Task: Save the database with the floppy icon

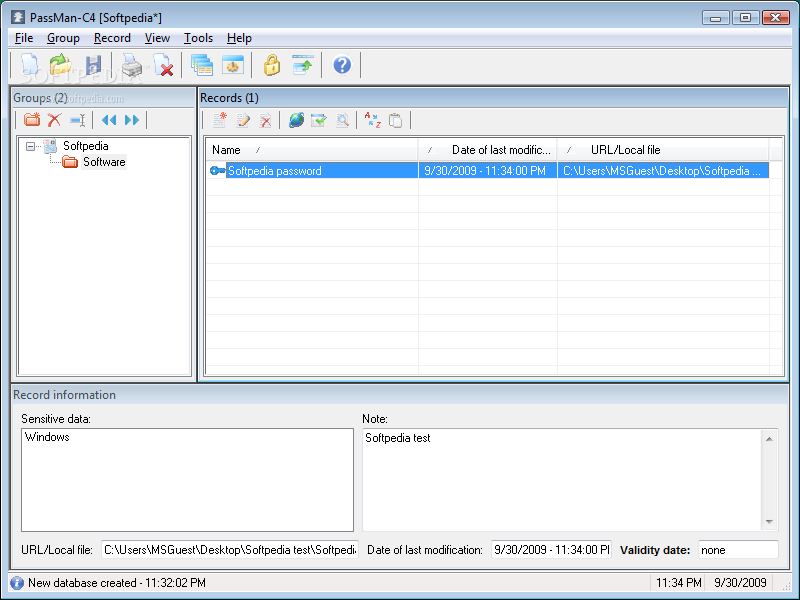Action: point(93,65)
